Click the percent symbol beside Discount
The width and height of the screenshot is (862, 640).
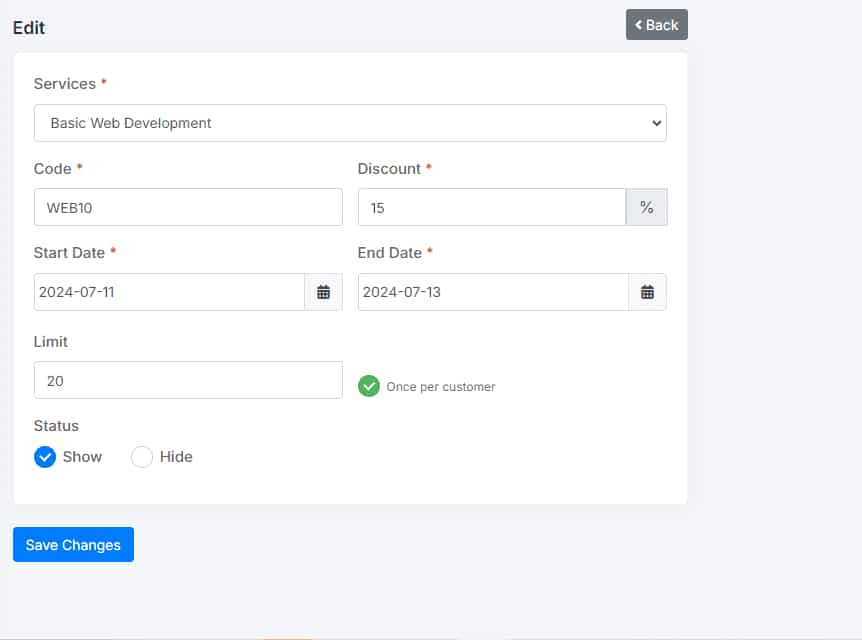coord(646,208)
